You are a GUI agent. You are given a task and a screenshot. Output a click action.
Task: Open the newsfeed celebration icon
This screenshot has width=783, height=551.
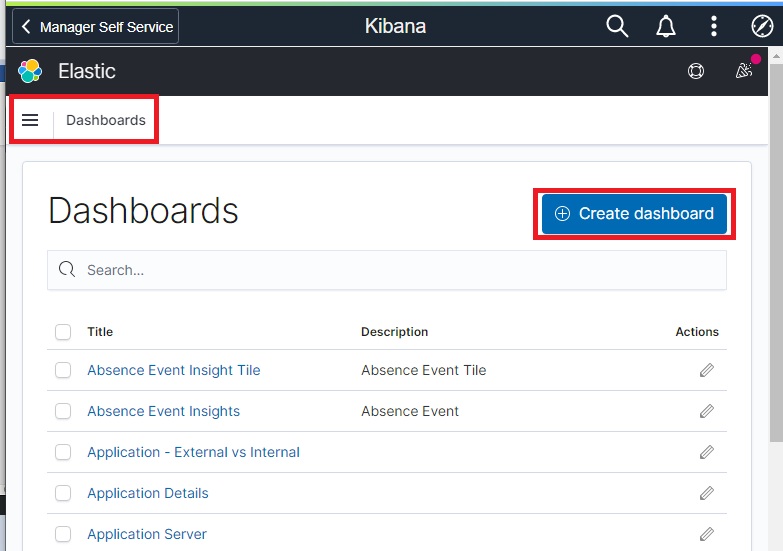pyautogui.click(x=743, y=71)
